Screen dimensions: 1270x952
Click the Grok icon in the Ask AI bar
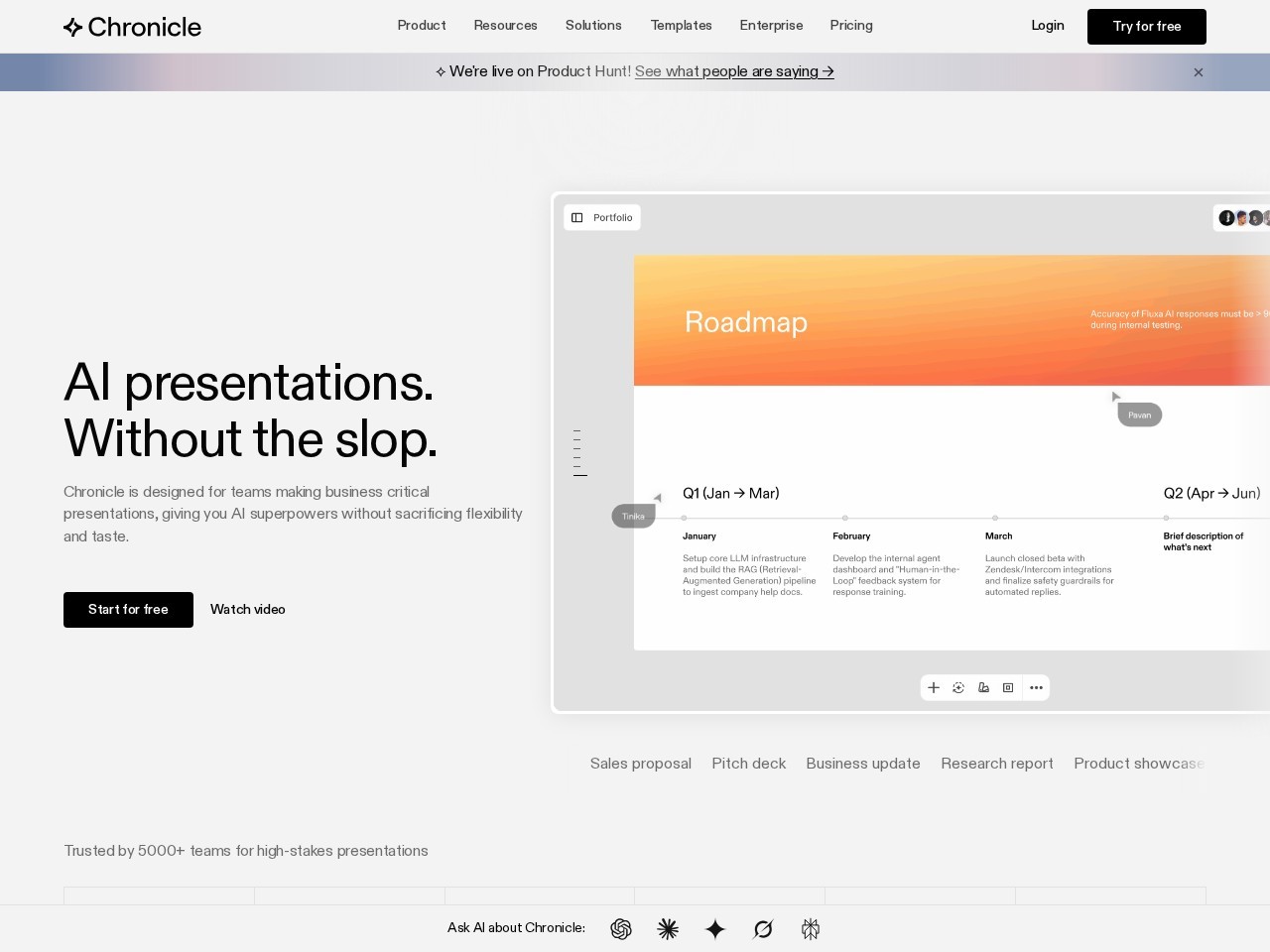[x=763, y=929]
